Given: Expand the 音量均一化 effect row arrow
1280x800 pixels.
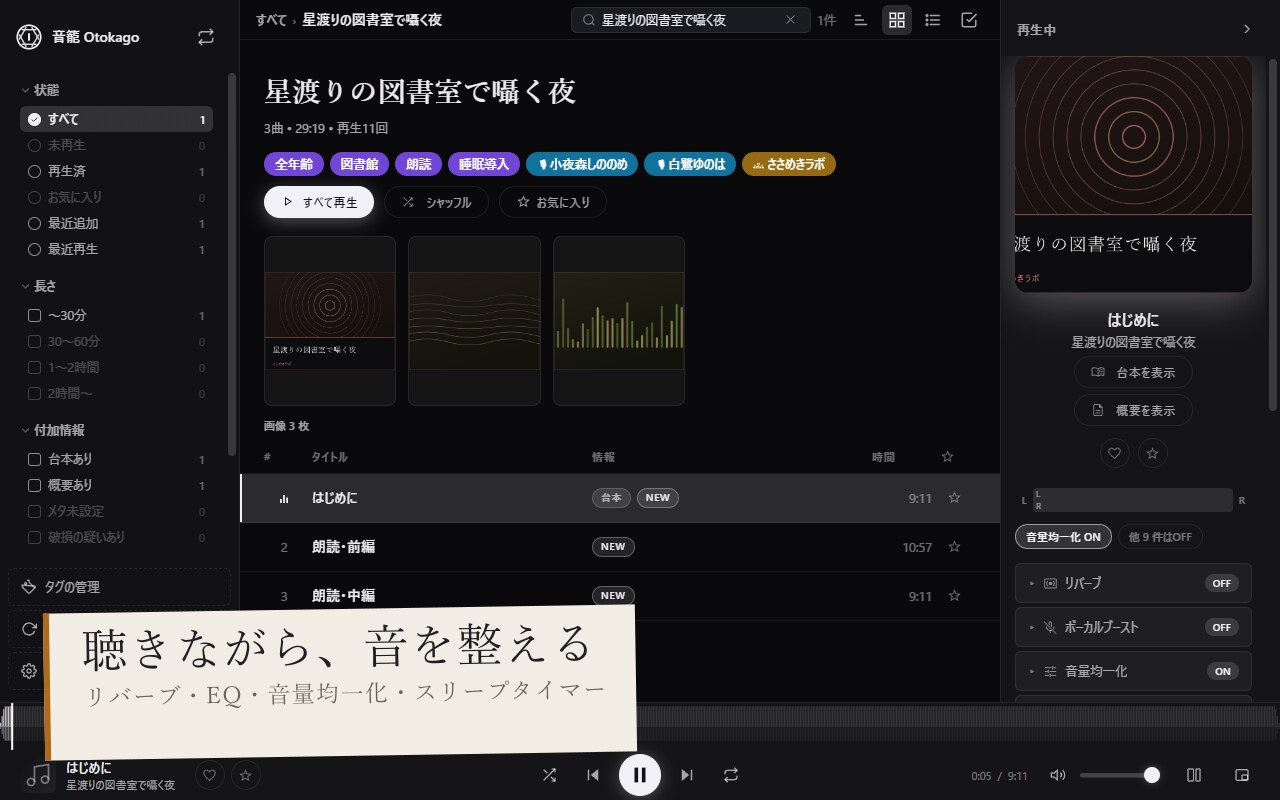Looking at the screenshot, I should (x=1032, y=671).
